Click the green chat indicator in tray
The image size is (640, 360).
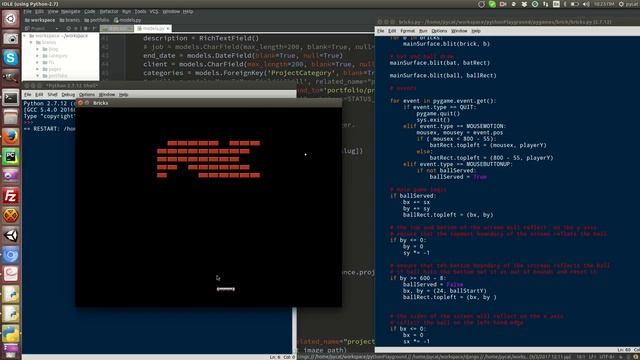tap(492, 4)
